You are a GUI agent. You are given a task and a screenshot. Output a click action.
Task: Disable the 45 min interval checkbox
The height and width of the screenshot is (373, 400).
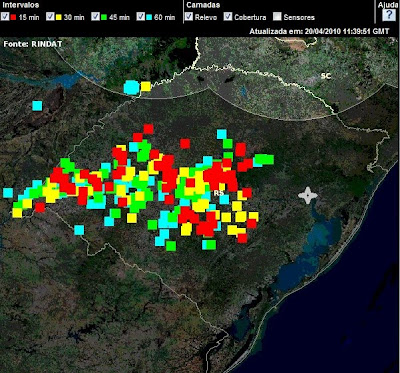tap(96, 16)
